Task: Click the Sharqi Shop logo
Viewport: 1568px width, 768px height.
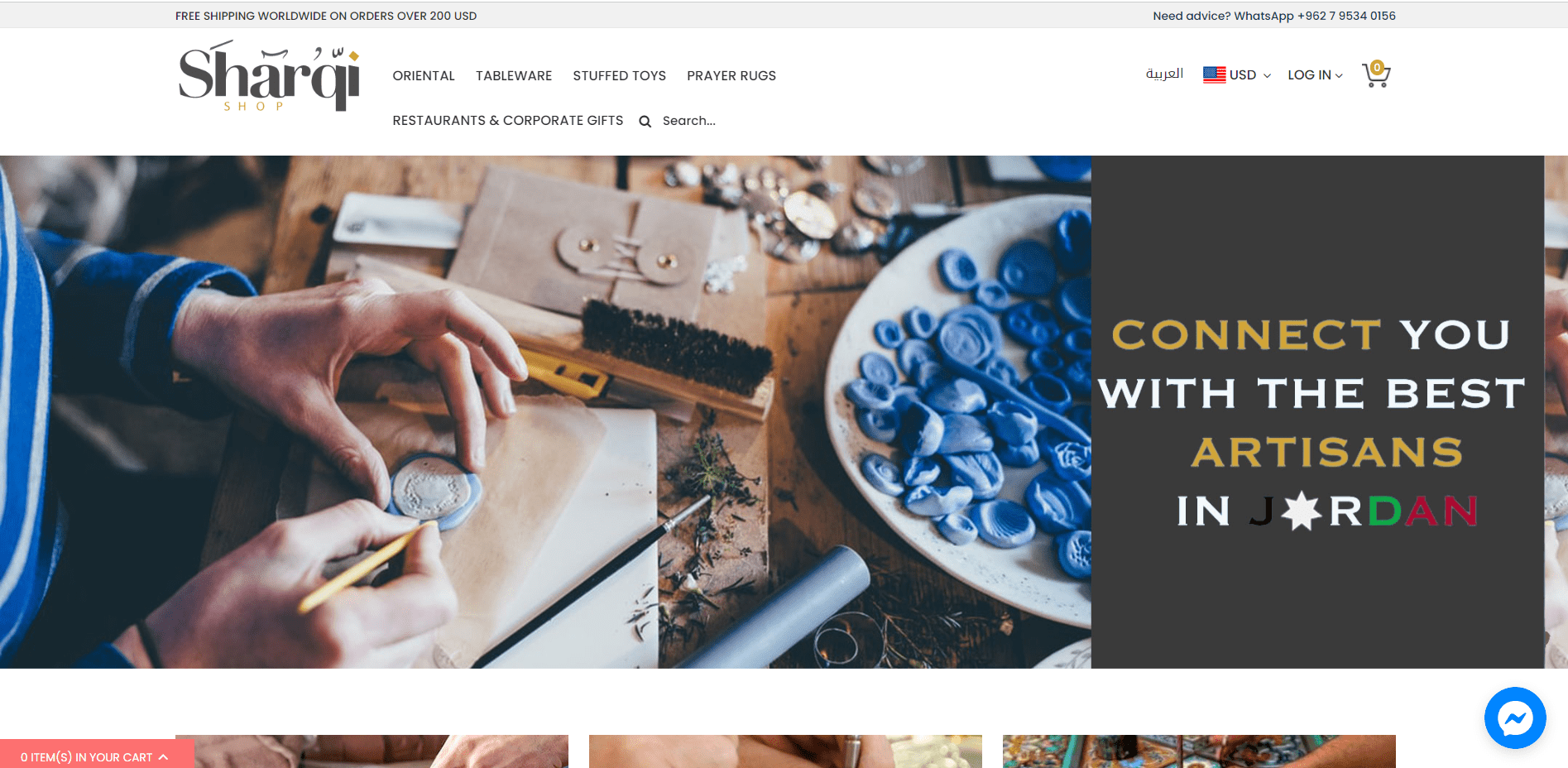Action: (x=270, y=75)
